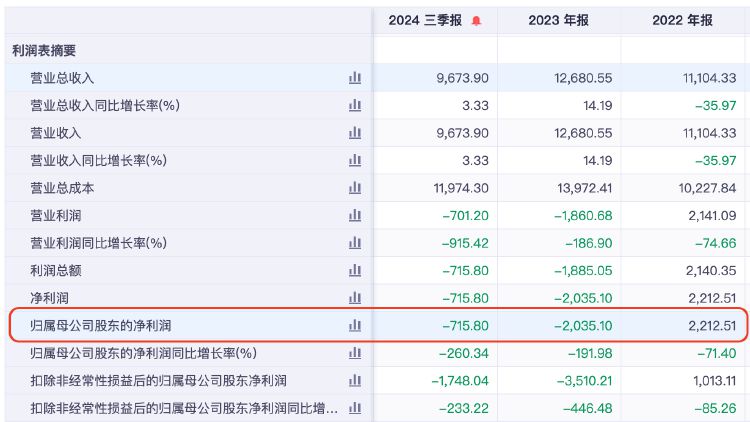Image resolution: width=750 pixels, height=422 pixels.
Task: Show chart for 扣除非经常性损益后的归属母公司股东净利润
Action: click(355, 380)
